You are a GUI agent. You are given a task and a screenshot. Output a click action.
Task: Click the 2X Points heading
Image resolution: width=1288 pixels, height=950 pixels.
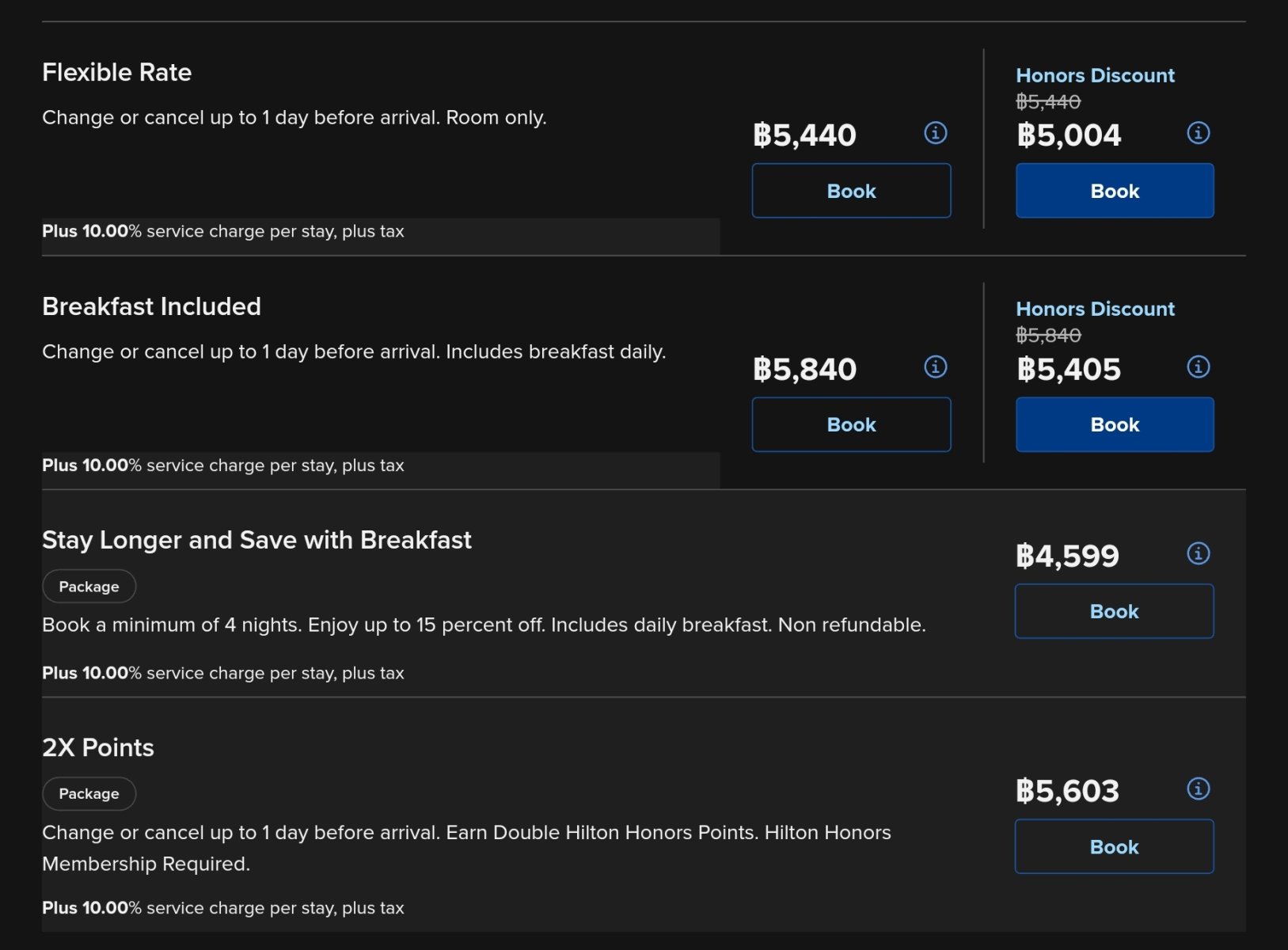98,747
